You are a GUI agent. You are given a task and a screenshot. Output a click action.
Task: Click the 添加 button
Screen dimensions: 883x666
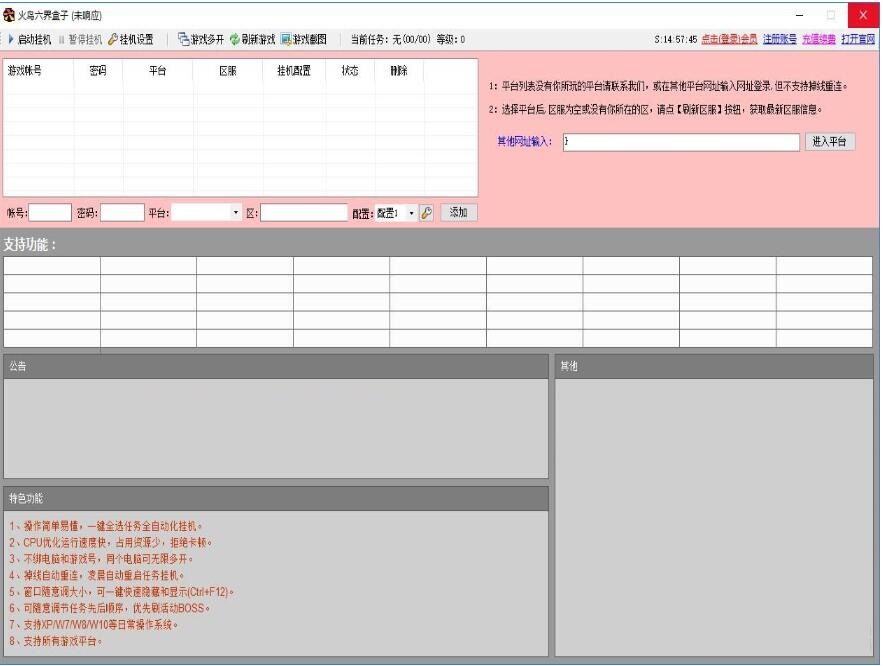458,212
